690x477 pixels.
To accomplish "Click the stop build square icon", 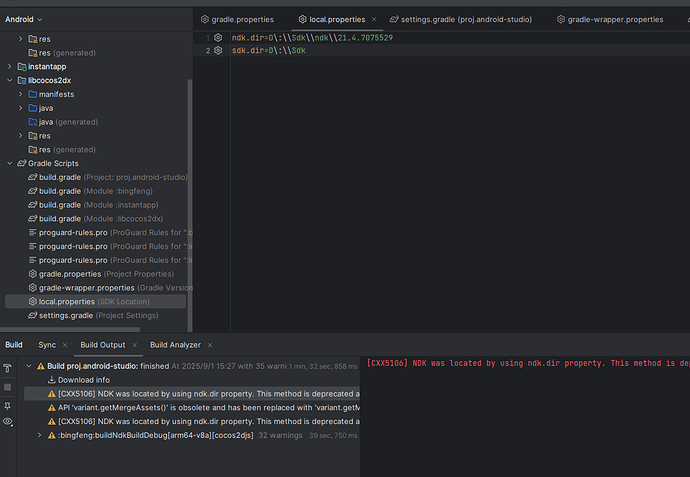I will pyautogui.click(x=8, y=386).
